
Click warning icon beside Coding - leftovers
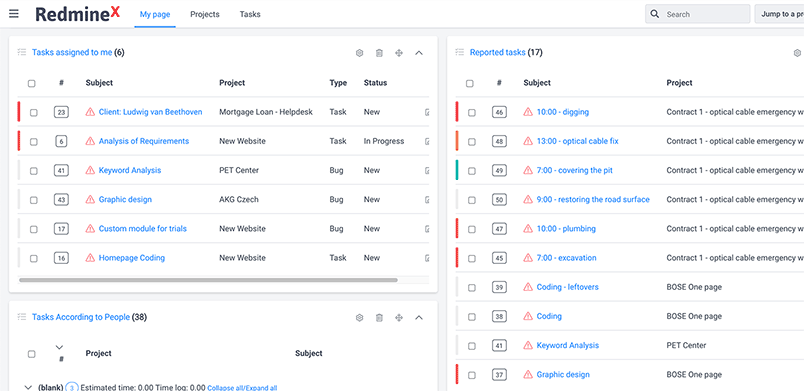click(x=528, y=287)
